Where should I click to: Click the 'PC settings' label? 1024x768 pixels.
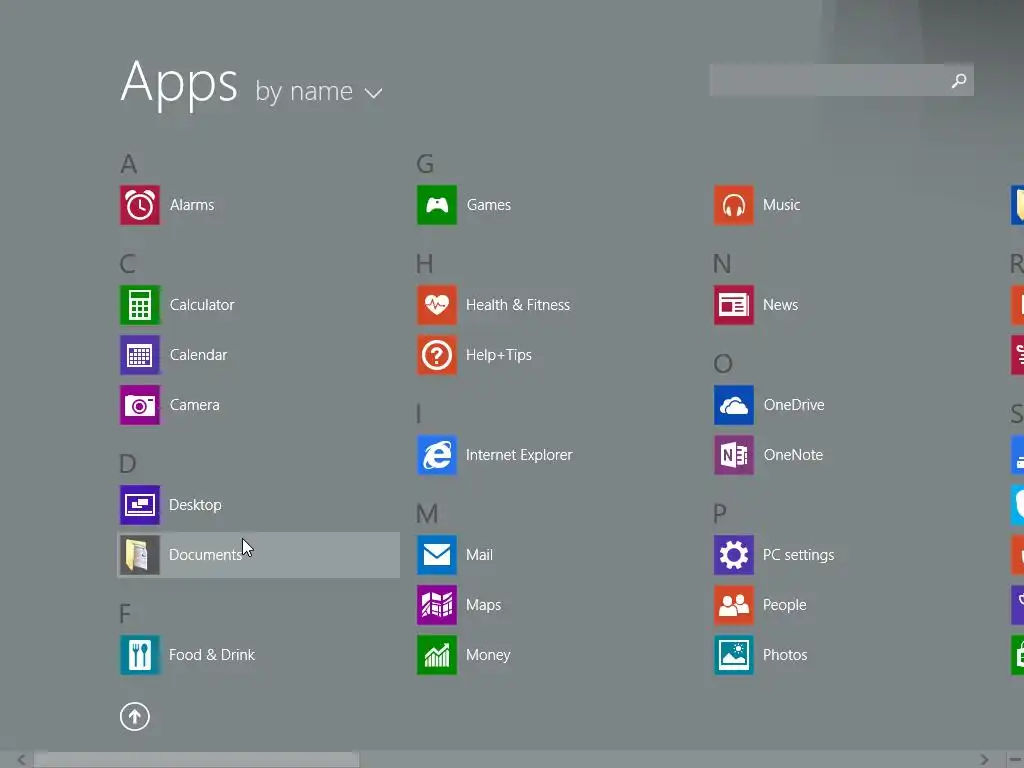tap(799, 555)
